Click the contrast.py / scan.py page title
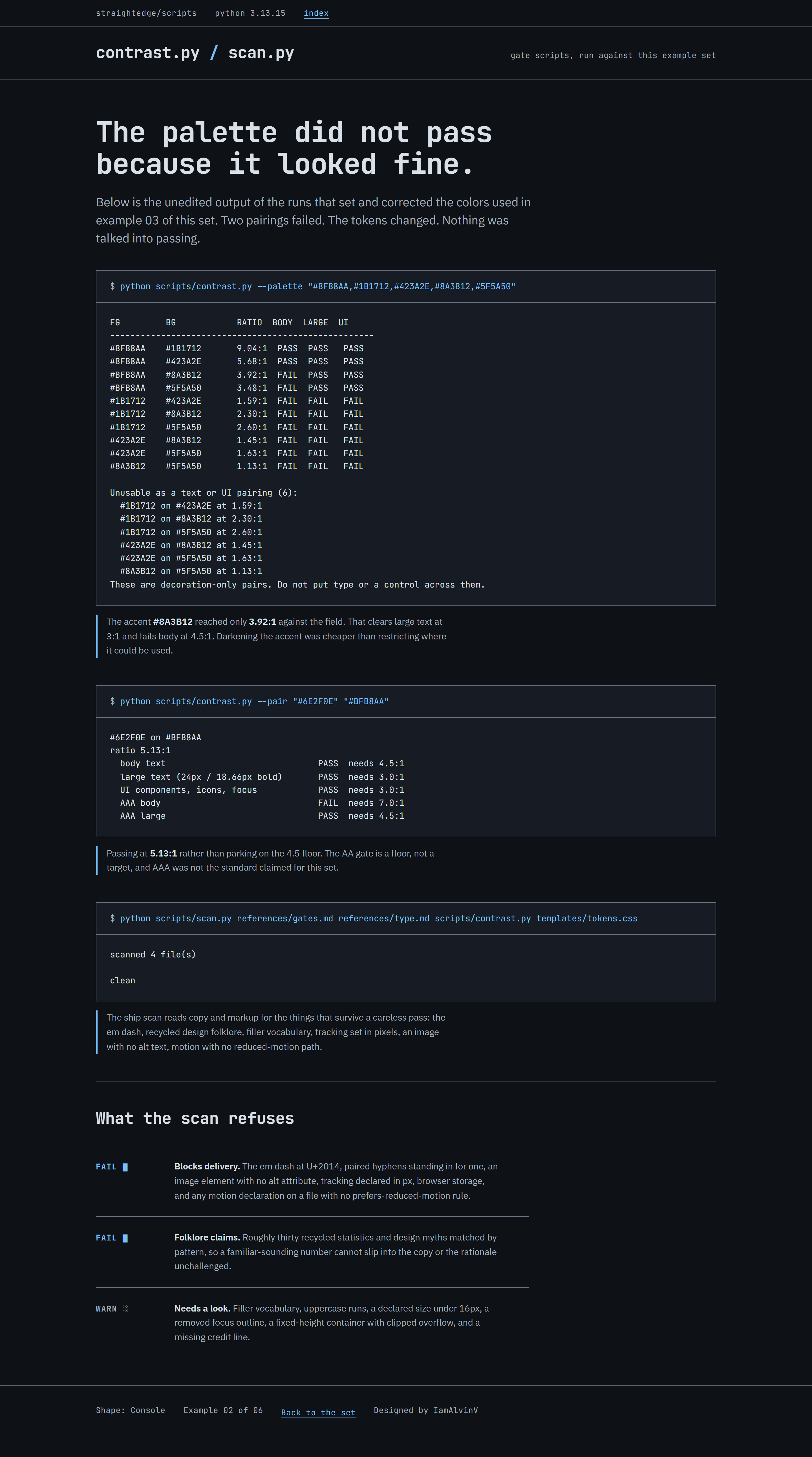This screenshot has height=1457, width=812. point(195,53)
